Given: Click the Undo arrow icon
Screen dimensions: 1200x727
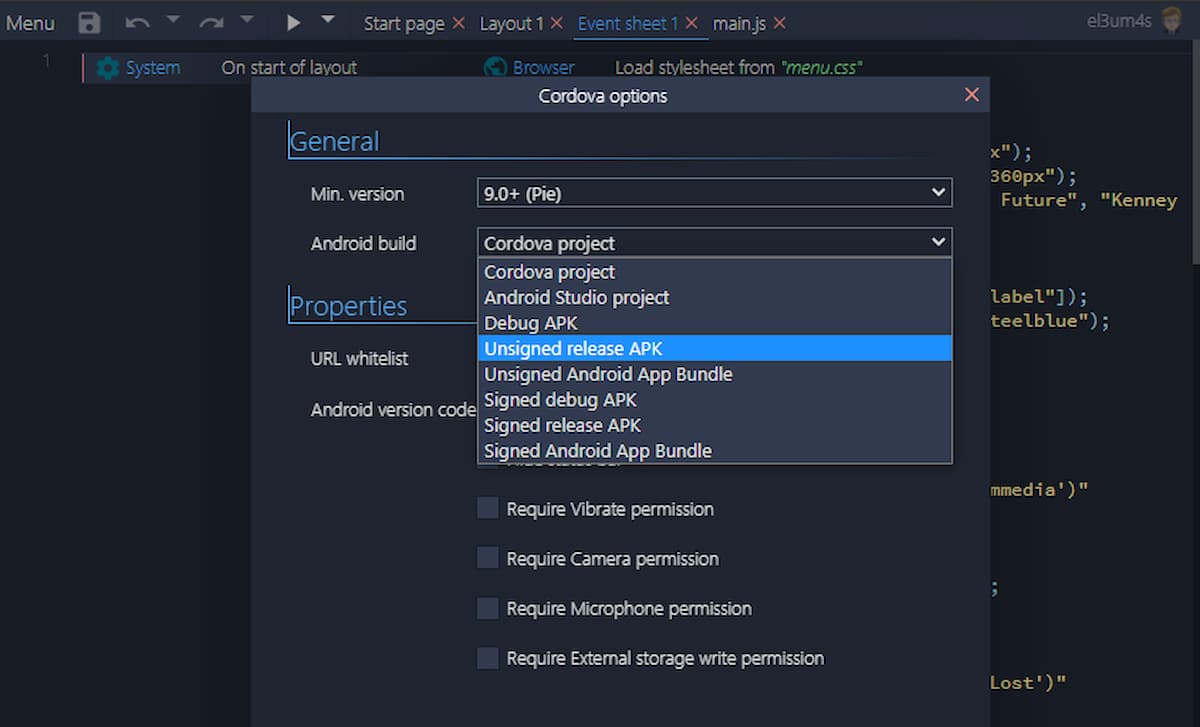Looking at the screenshot, I should [x=138, y=22].
